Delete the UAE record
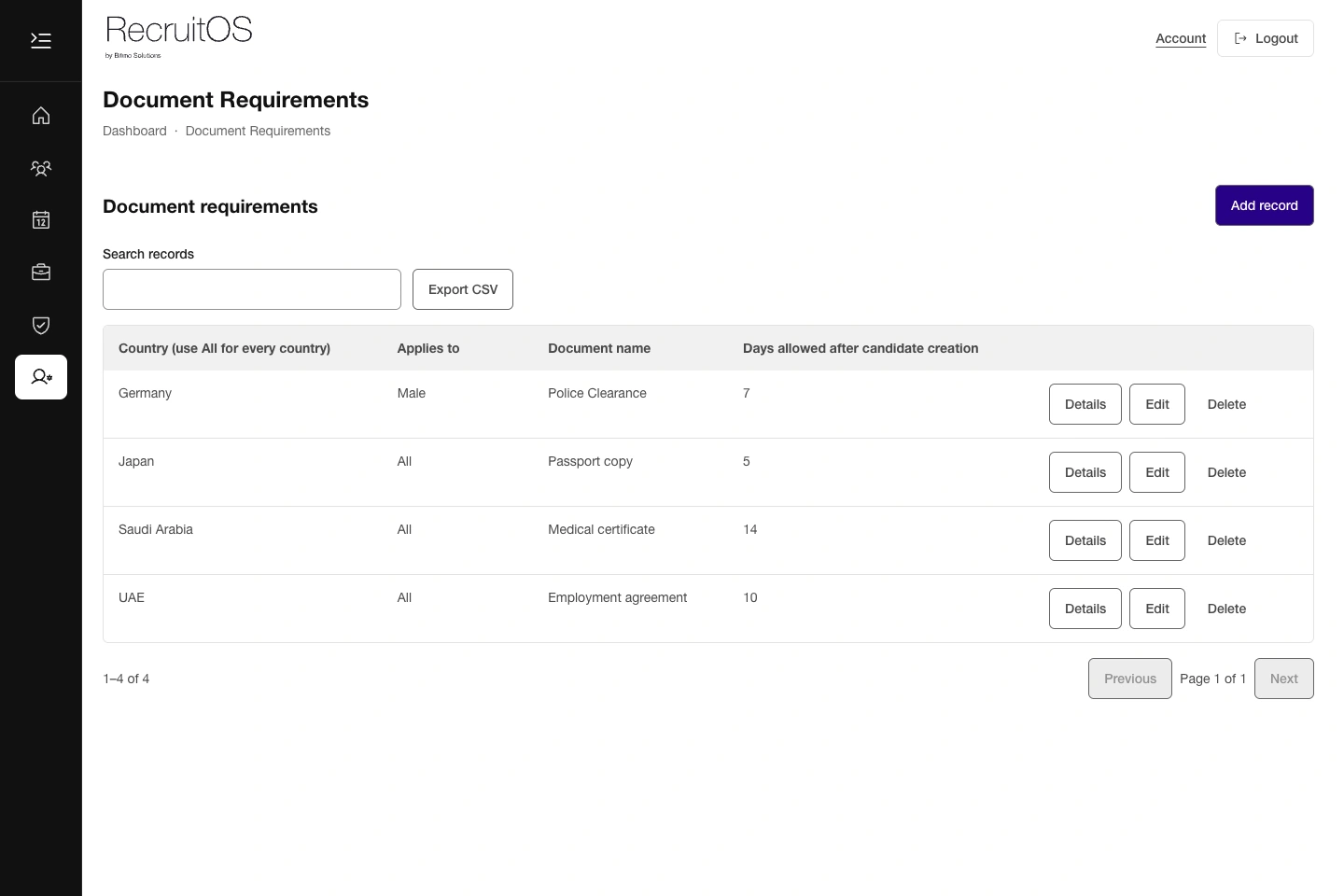 coord(1226,609)
